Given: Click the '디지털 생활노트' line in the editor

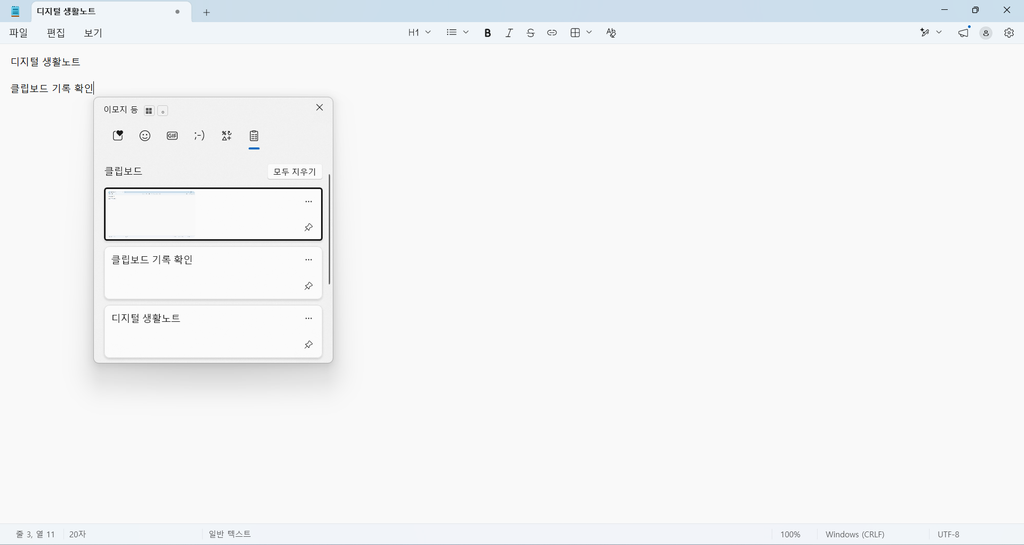Looking at the screenshot, I should pos(46,62).
